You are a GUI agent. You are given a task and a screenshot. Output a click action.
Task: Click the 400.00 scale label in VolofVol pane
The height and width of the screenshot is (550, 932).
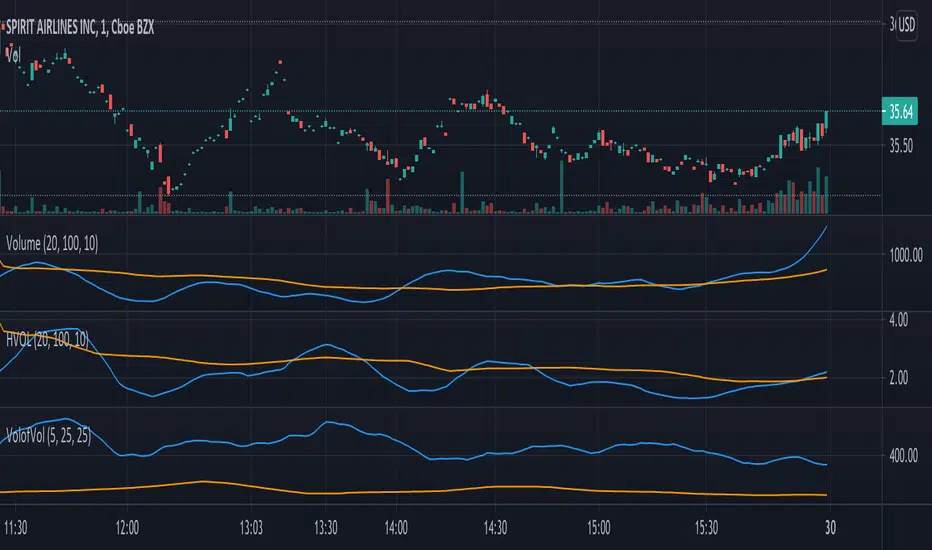point(907,456)
